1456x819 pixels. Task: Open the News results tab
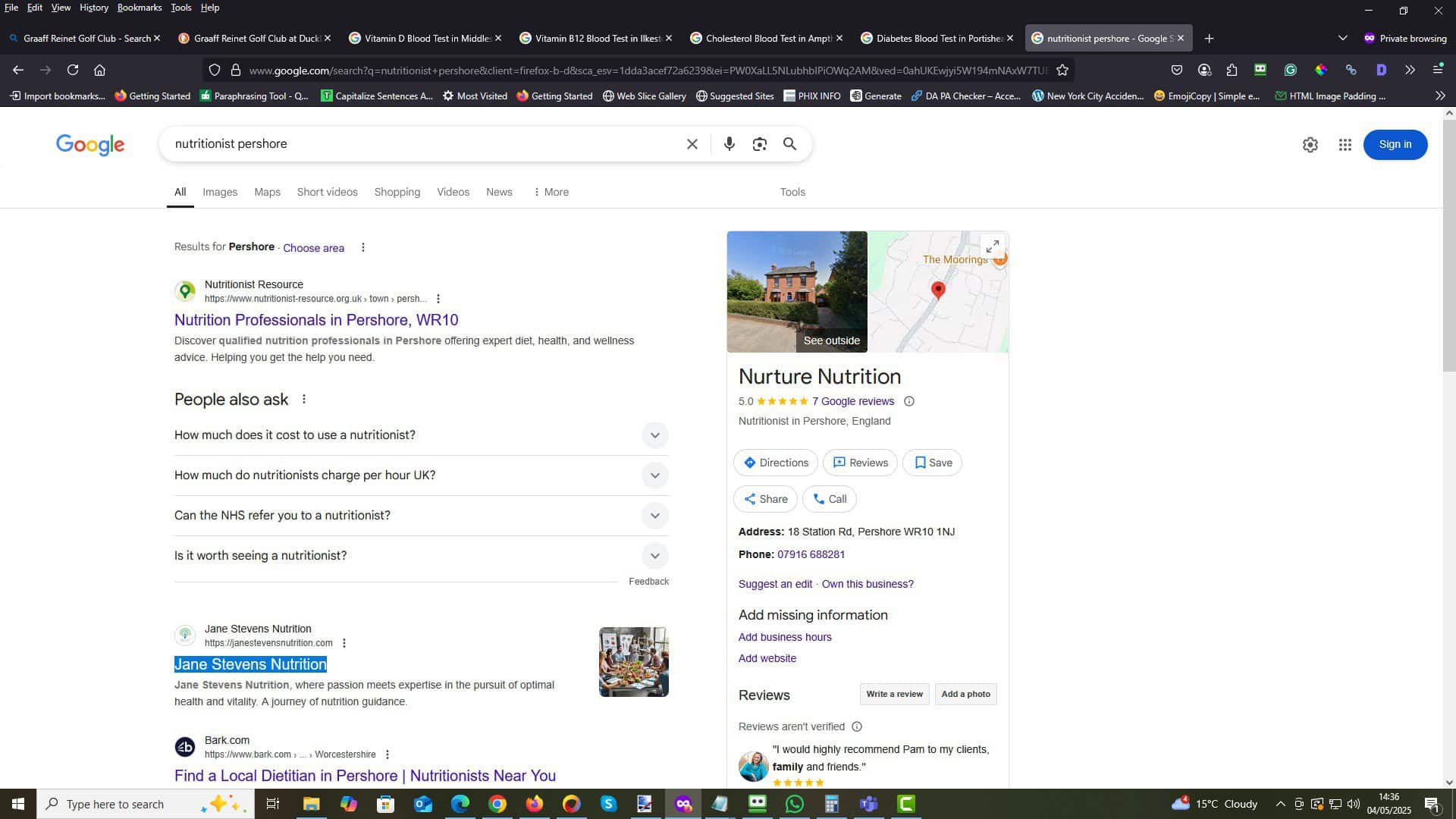click(499, 192)
